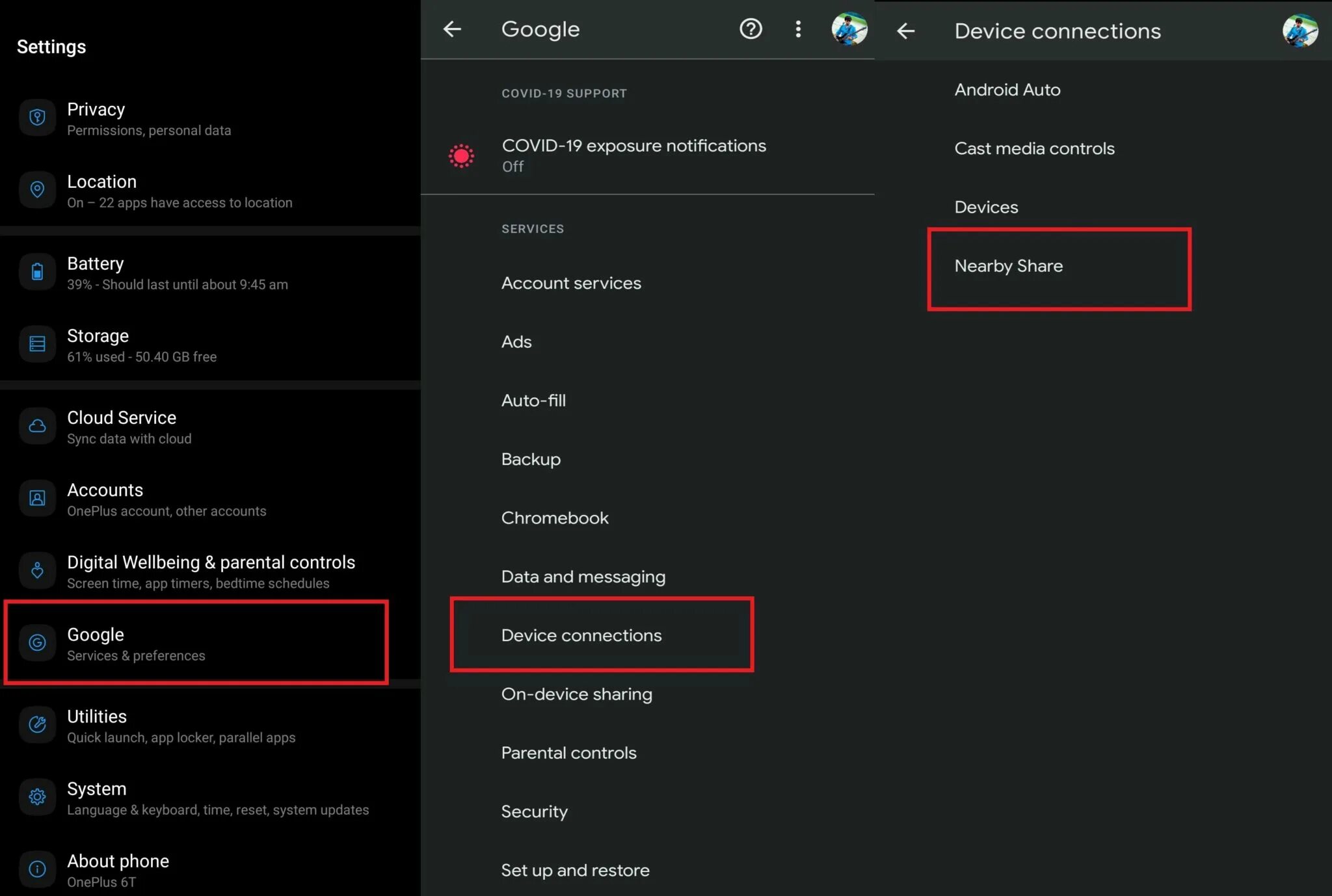1332x896 pixels.
Task: Click the Battery icon in Settings
Action: click(x=37, y=272)
